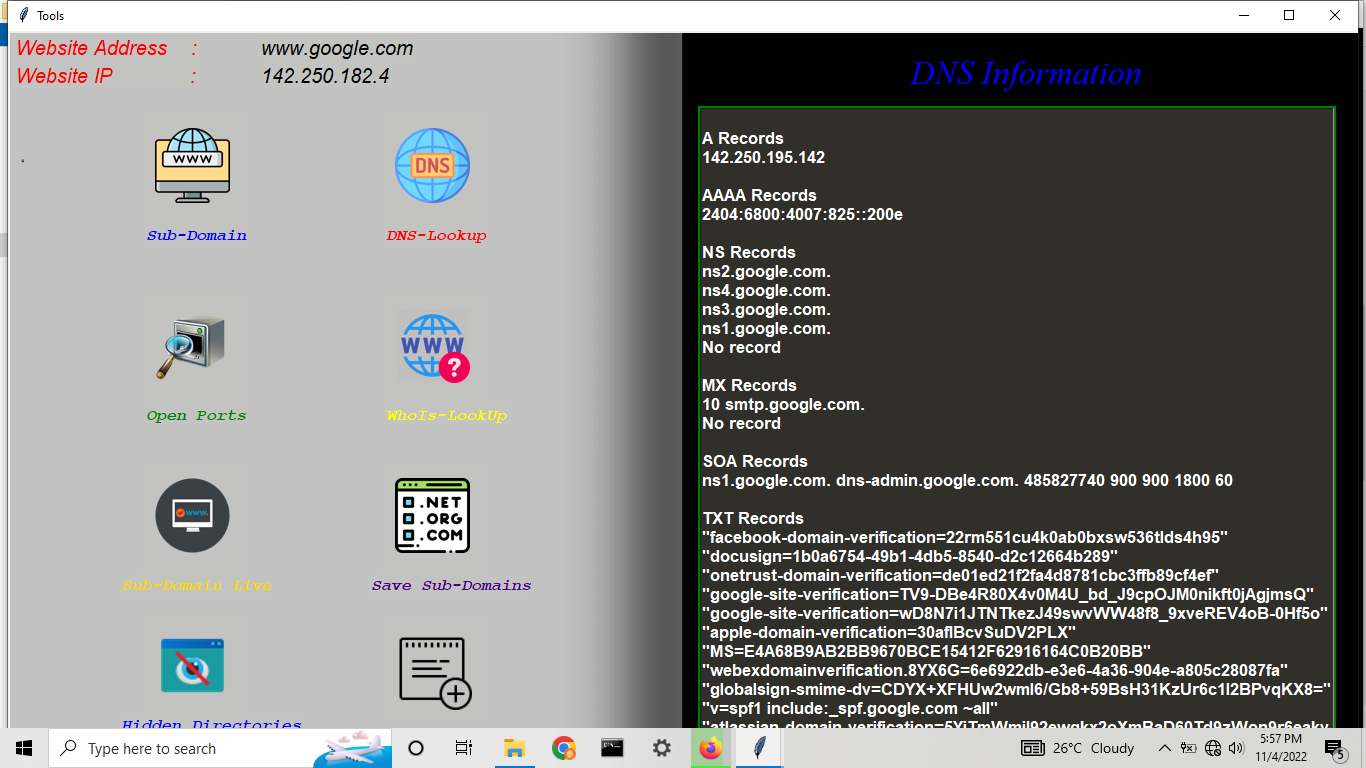Click the webexdomainverification TXT line
Image resolution: width=1366 pixels, height=768 pixels.
coord(996,670)
